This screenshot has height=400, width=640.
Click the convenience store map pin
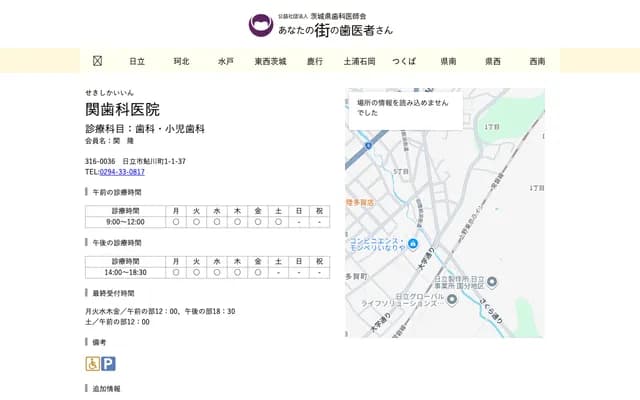pyautogui.click(x=413, y=244)
